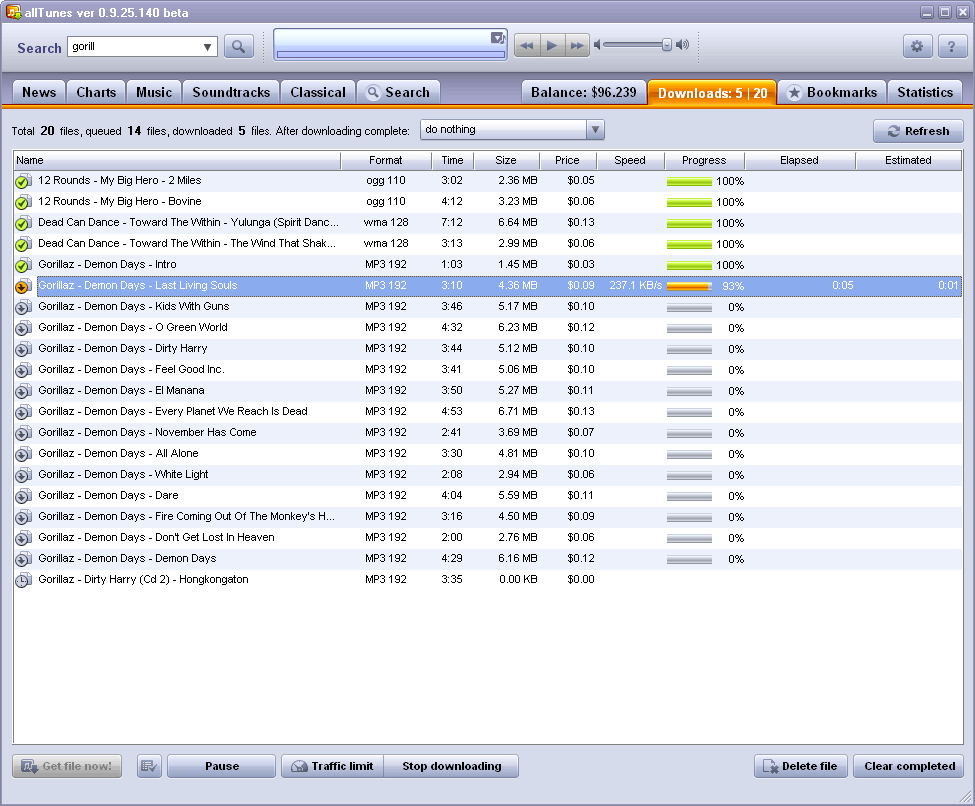Click the player display menu icon

(498, 38)
